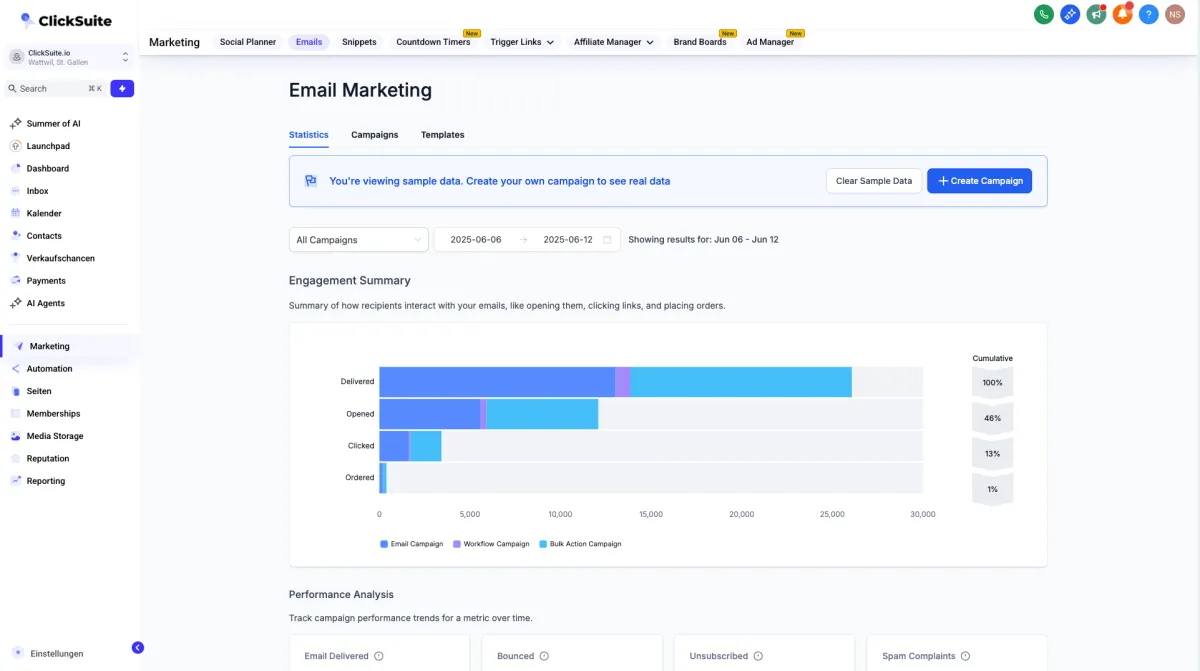Screen dimensions: 1200x671
Task: Click the question mark help icon
Action: 1149,14
